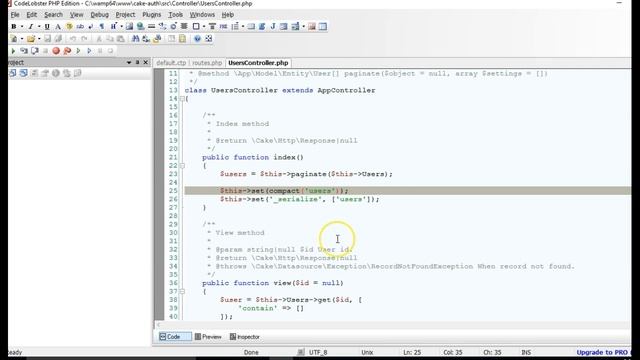Open a file with the folder icon

(31, 39)
